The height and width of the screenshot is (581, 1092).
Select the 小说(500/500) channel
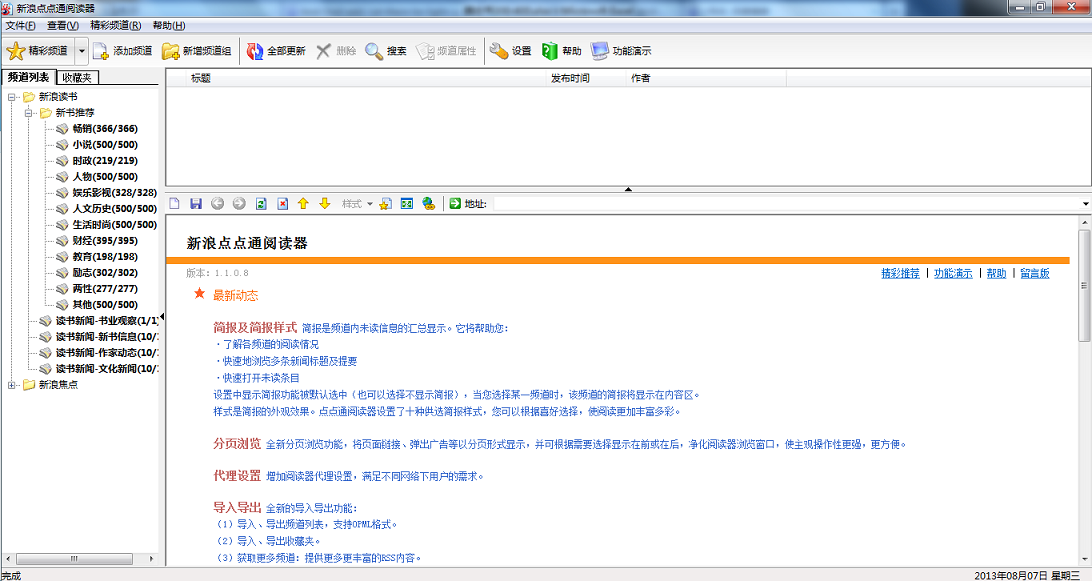click(104, 145)
